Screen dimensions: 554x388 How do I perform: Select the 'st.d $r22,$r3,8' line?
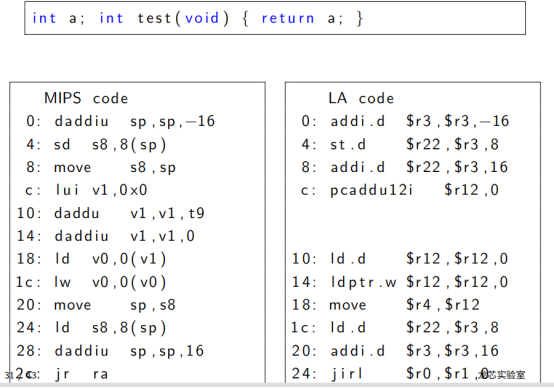click(x=400, y=145)
